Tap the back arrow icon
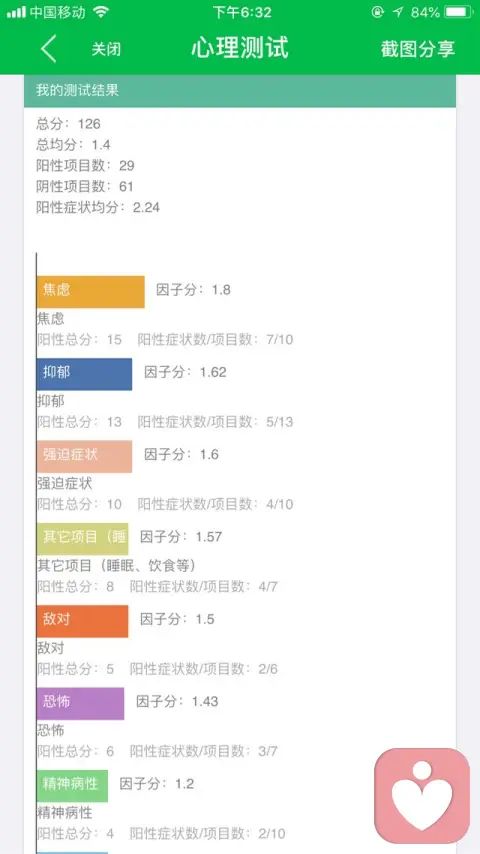 tap(49, 49)
